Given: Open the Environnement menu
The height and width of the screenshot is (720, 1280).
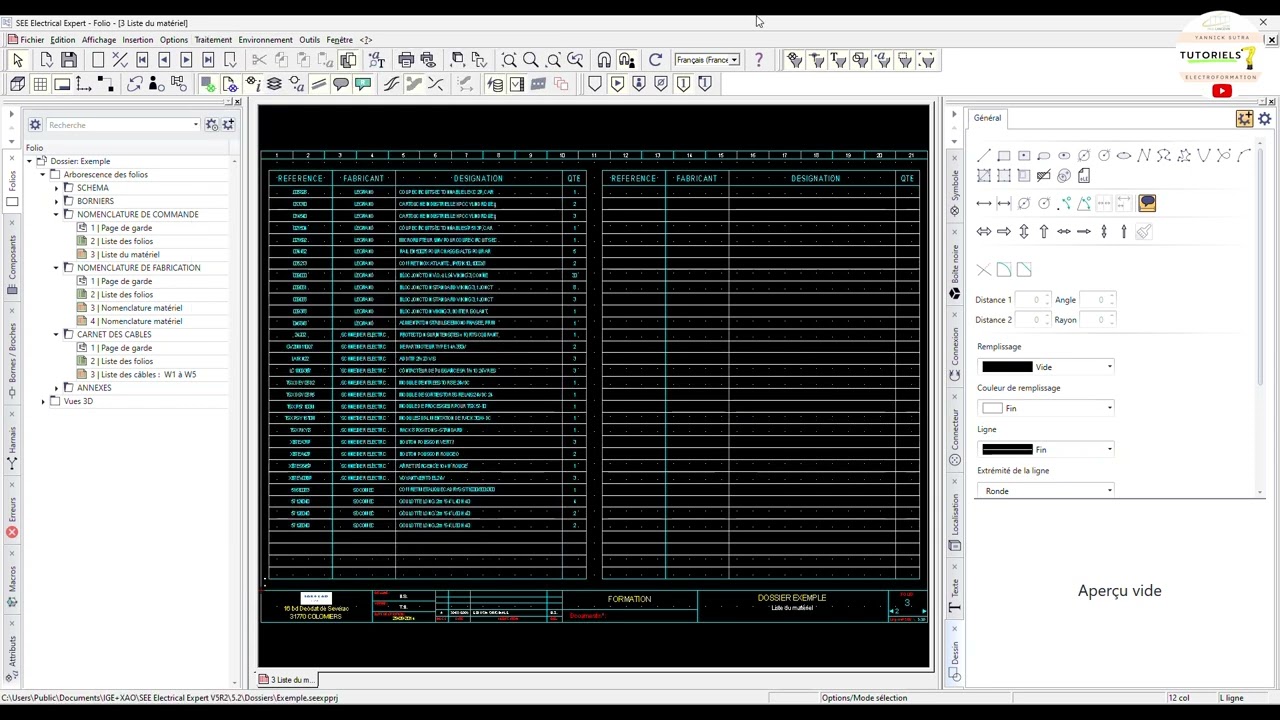Looking at the screenshot, I should (265, 40).
